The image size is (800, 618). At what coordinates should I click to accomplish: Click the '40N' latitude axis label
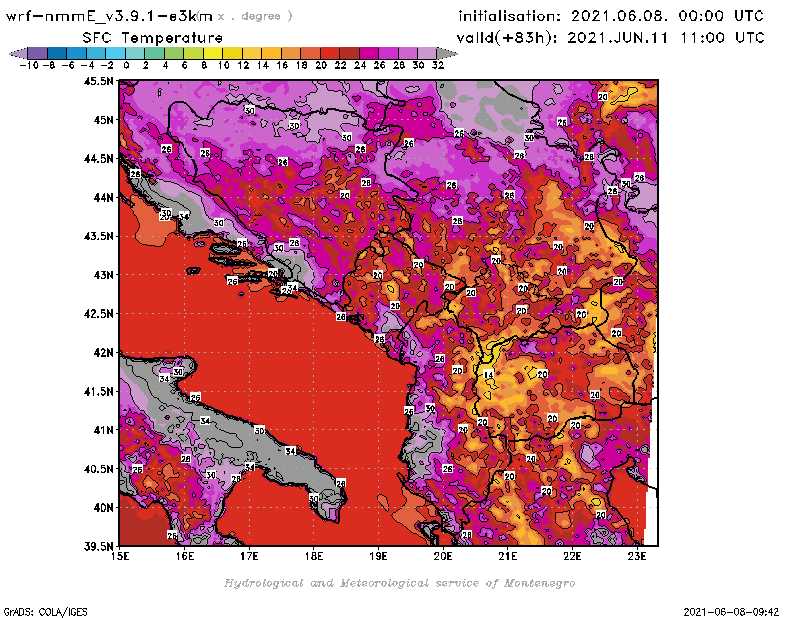pos(104,508)
